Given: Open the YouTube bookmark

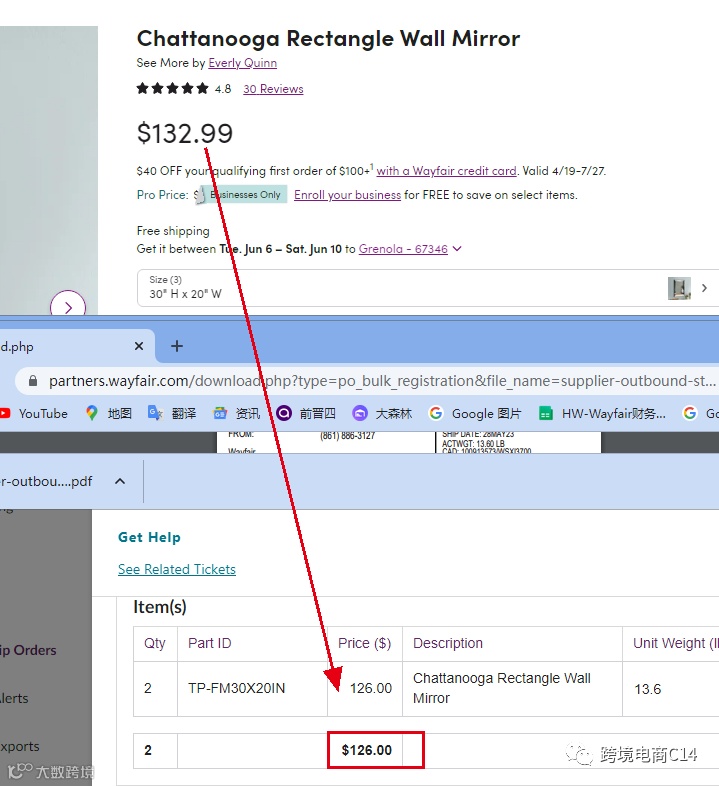Looking at the screenshot, I should click(x=34, y=414).
